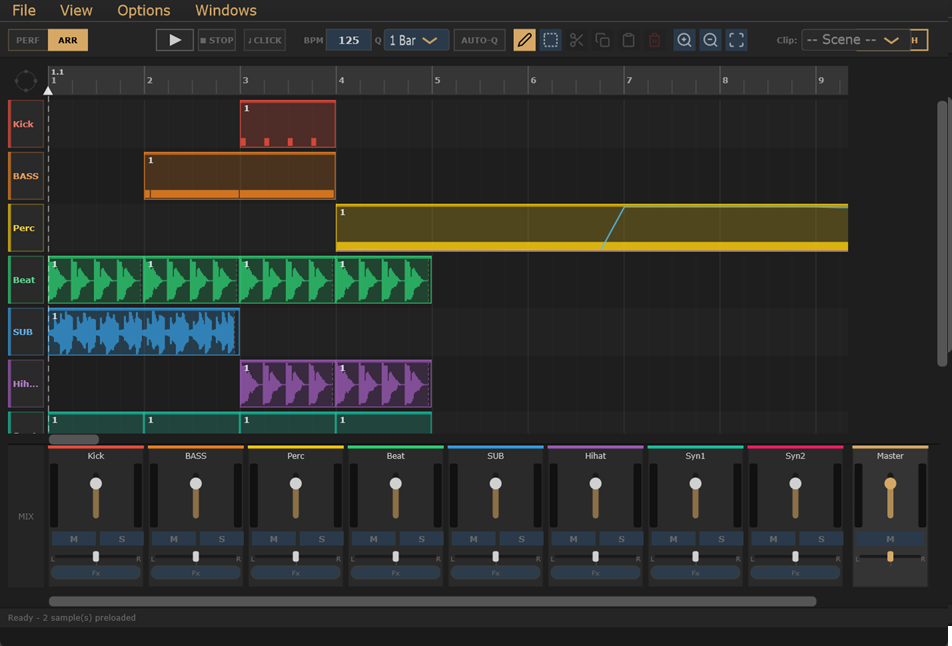This screenshot has width=952, height=646.
Task: Switch to ARR mode
Action: point(68,40)
